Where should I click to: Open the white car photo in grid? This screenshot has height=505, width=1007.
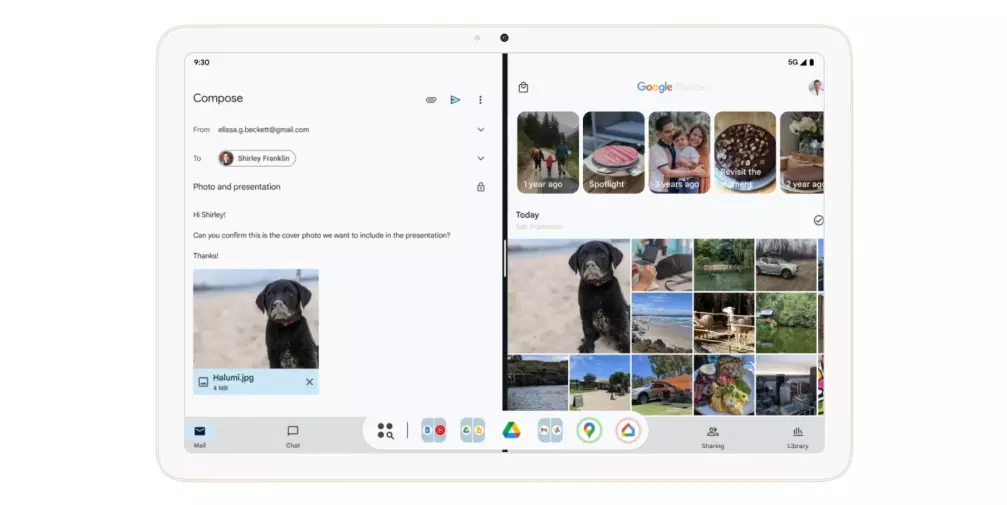pyautogui.click(x=786, y=265)
